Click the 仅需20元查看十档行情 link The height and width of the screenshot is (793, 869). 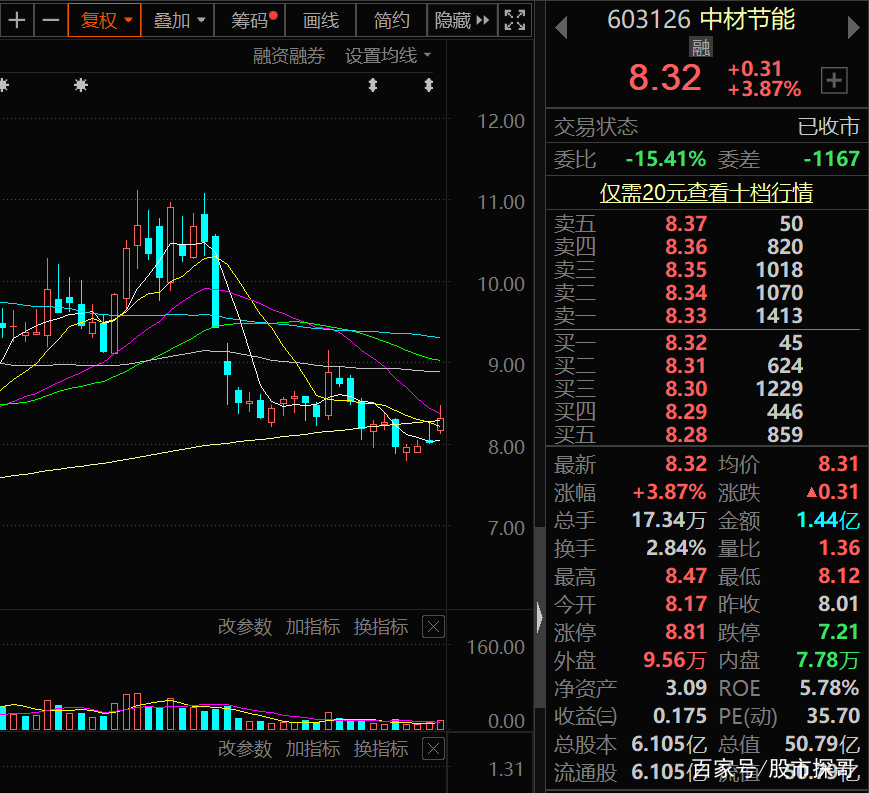coord(707,192)
